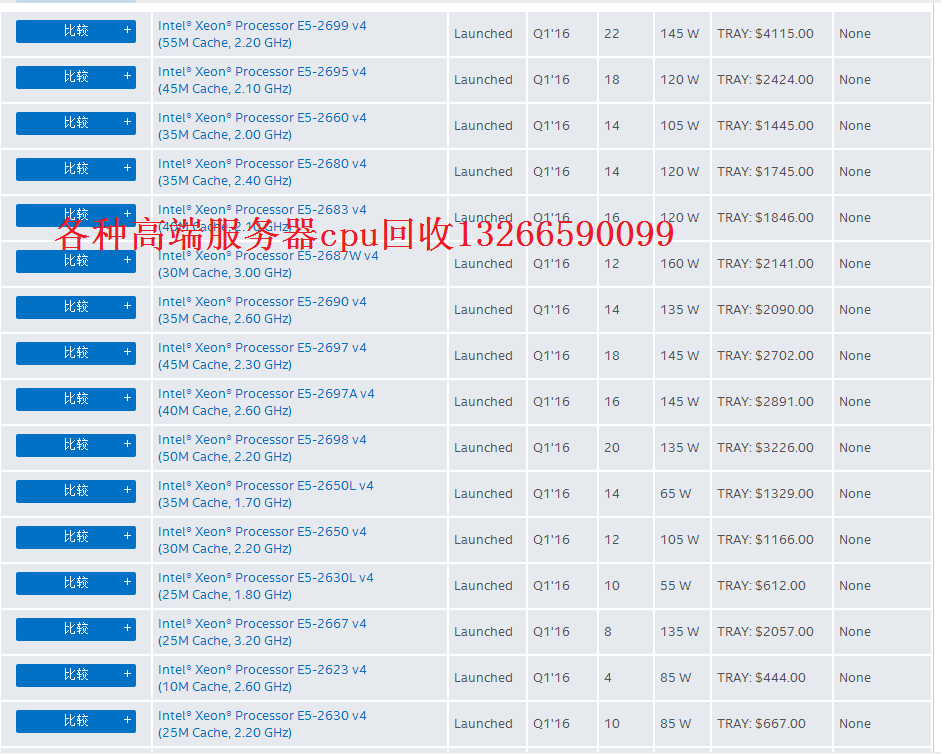Image resolution: width=947 pixels, height=754 pixels.
Task: Click the Xeon Processor E5-2683 v4 link
Action: point(262,218)
